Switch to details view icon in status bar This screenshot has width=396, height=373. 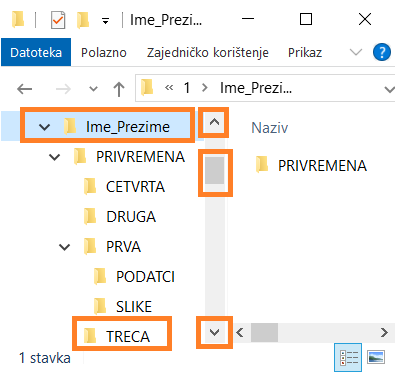[x=348, y=358]
